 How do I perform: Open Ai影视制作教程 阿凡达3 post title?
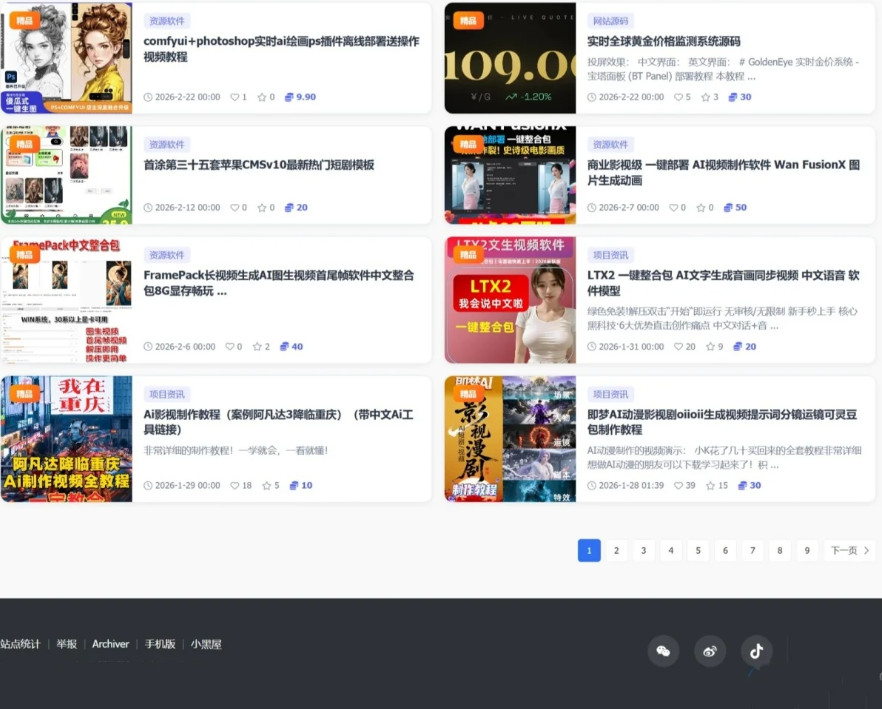[x=278, y=422]
